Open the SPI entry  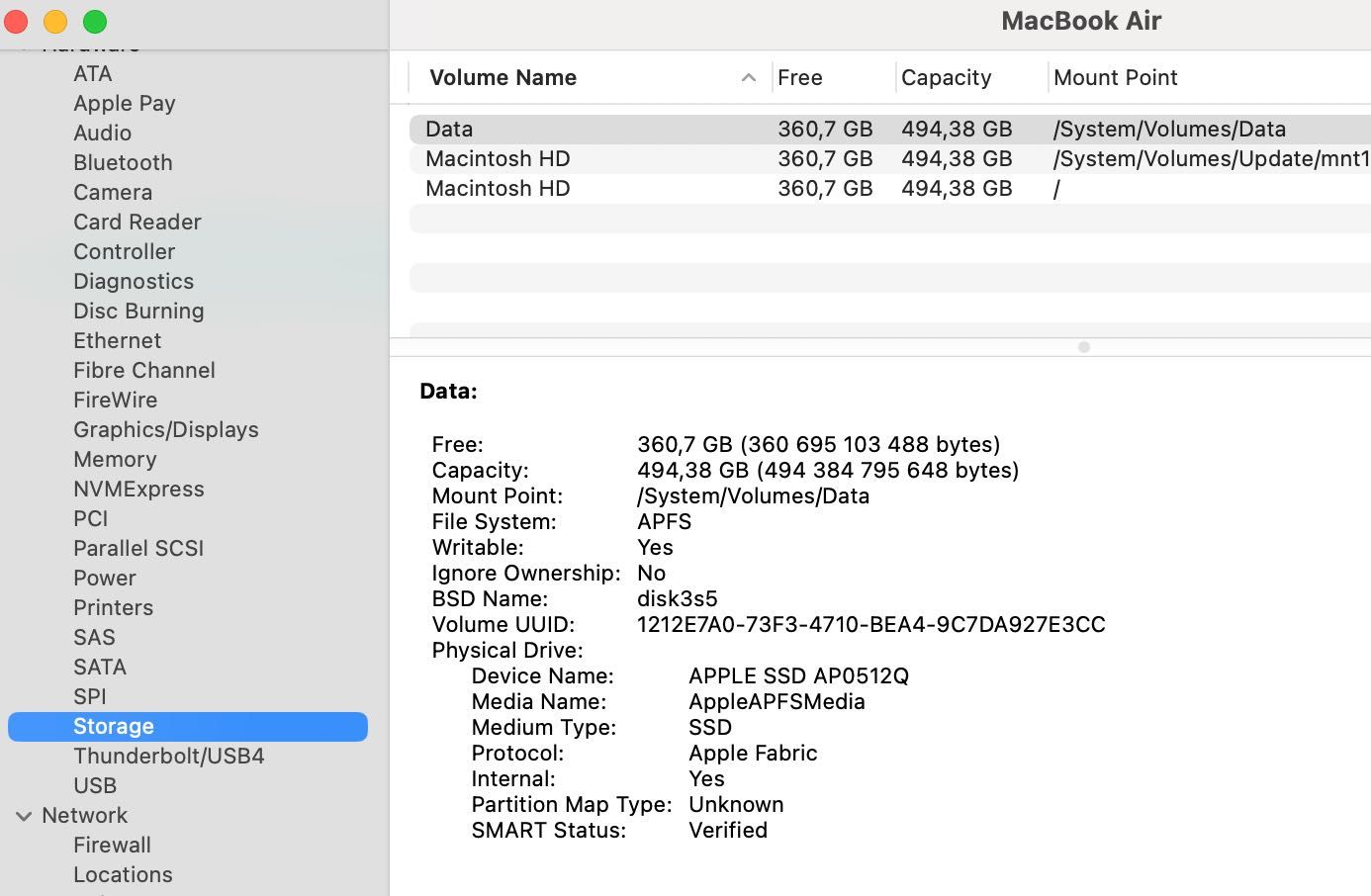pyautogui.click(x=90, y=696)
